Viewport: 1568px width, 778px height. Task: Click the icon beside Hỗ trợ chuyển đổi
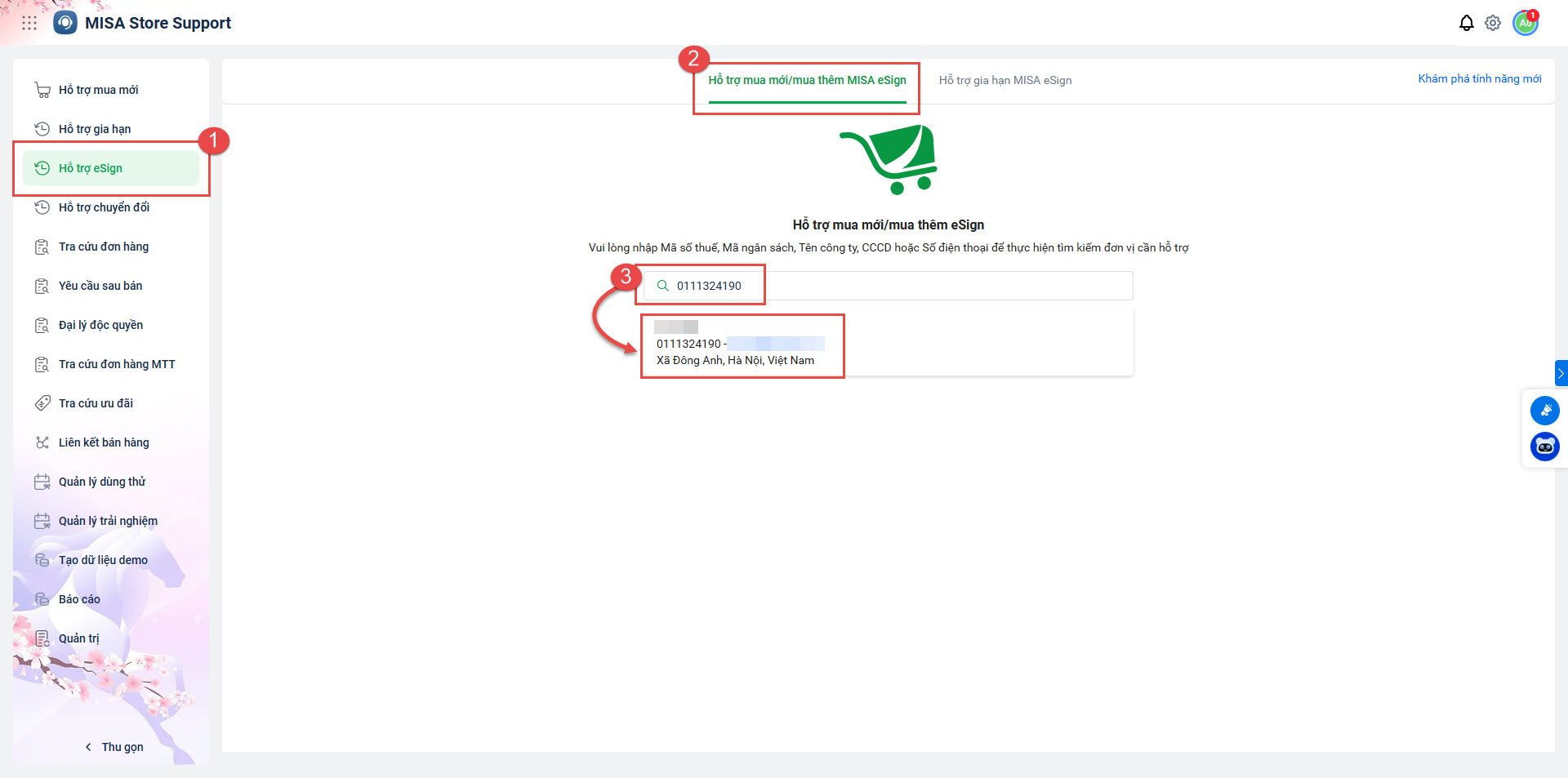pos(42,207)
